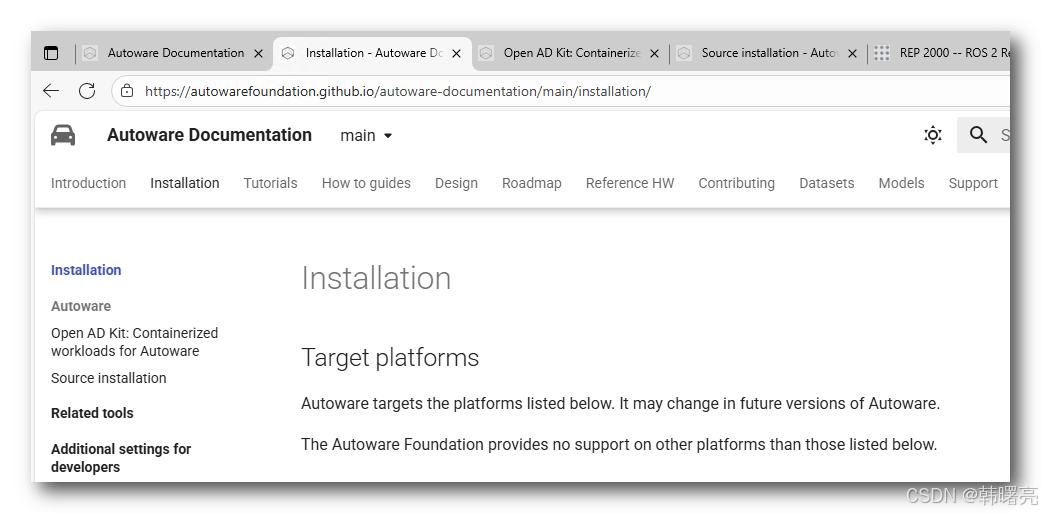
Task: Switch to the Open AD Kit browser tab
Action: pos(571,53)
